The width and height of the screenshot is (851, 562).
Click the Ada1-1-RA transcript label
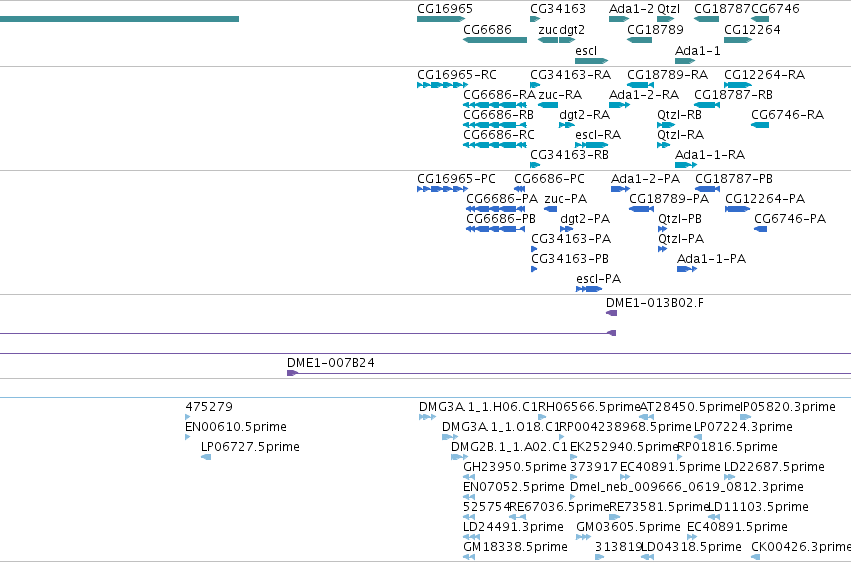(x=710, y=155)
